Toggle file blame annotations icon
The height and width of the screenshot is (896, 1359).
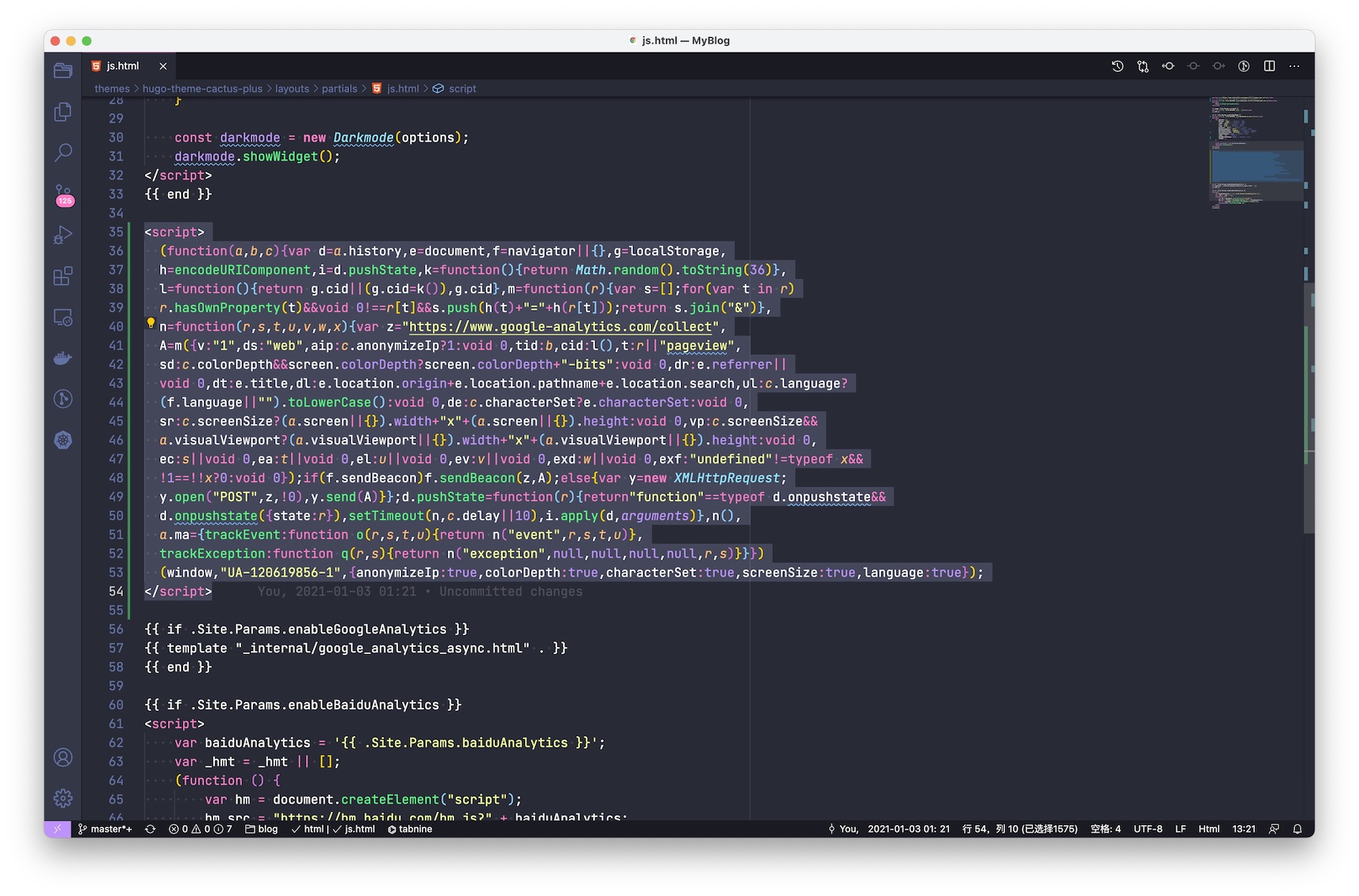click(1244, 66)
